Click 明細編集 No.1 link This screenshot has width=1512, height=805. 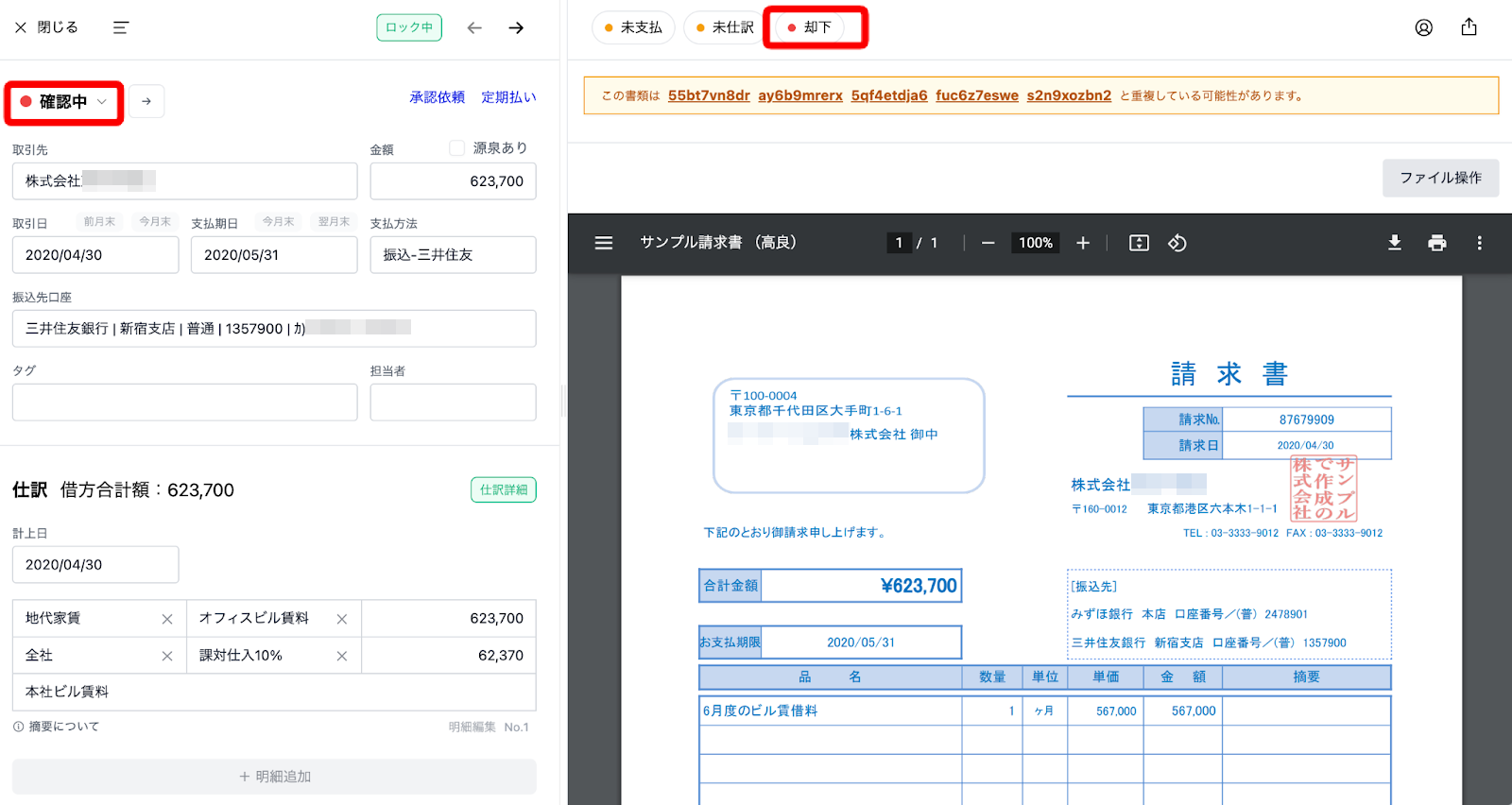(489, 727)
